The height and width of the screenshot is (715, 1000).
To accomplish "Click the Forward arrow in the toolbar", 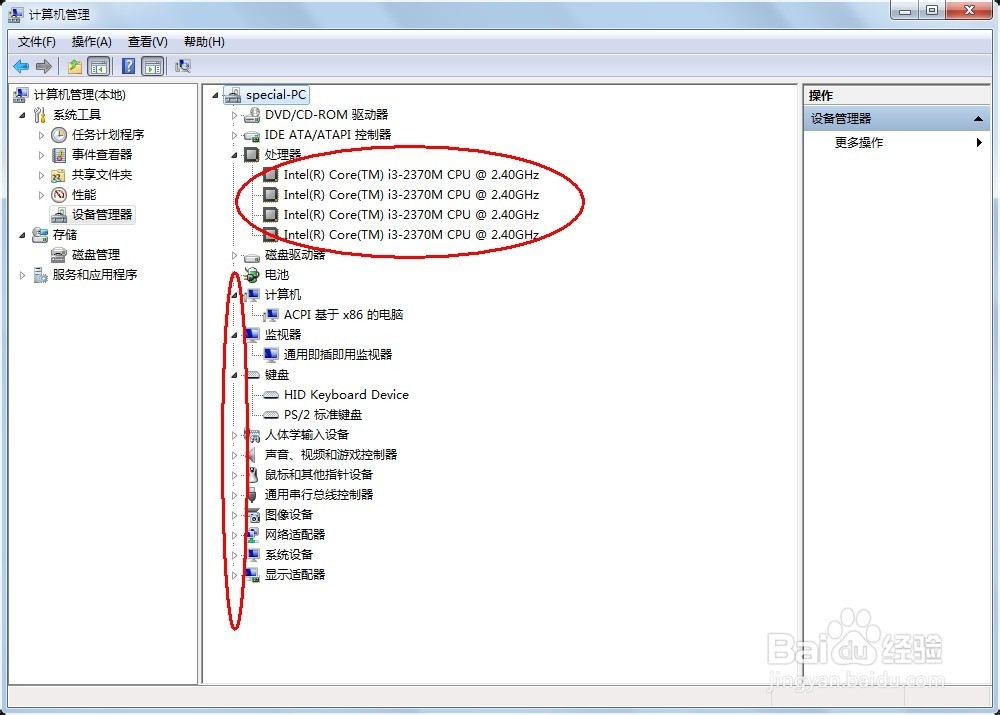I will point(43,66).
